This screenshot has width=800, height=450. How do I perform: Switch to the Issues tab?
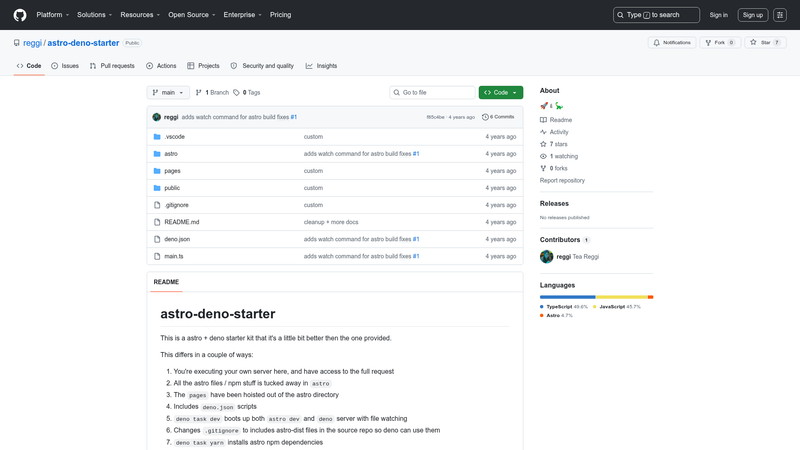pos(65,66)
